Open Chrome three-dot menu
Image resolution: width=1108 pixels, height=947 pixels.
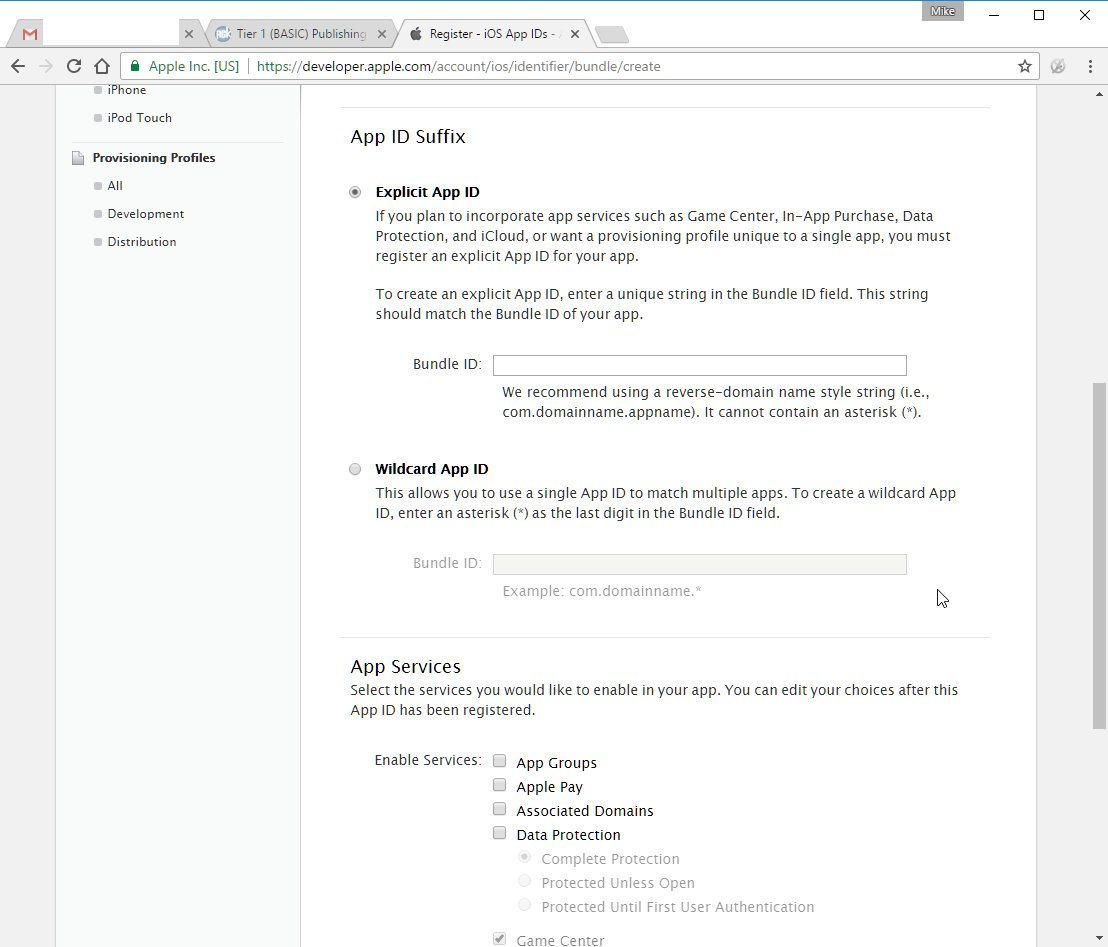pos(1090,66)
